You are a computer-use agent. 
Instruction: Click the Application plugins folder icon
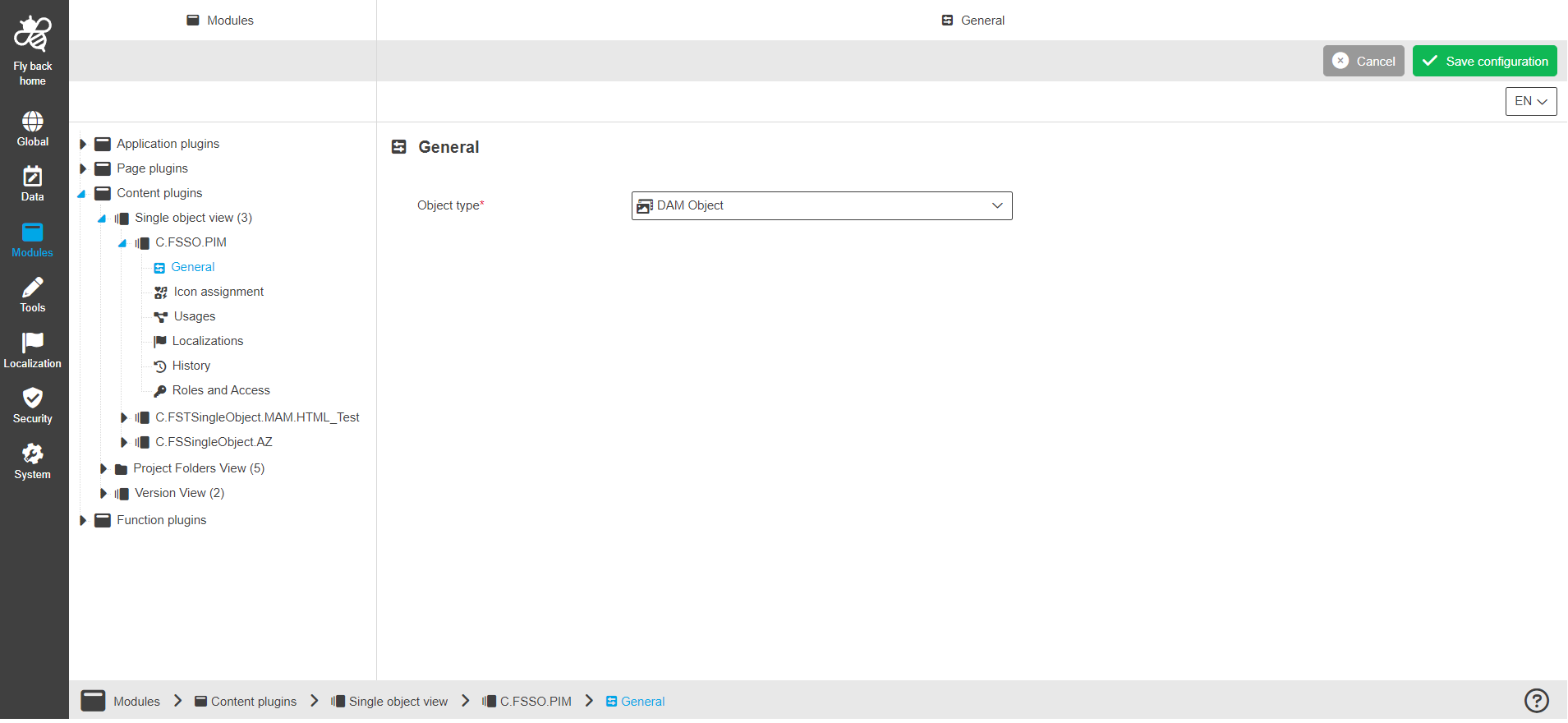click(x=103, y=144)
